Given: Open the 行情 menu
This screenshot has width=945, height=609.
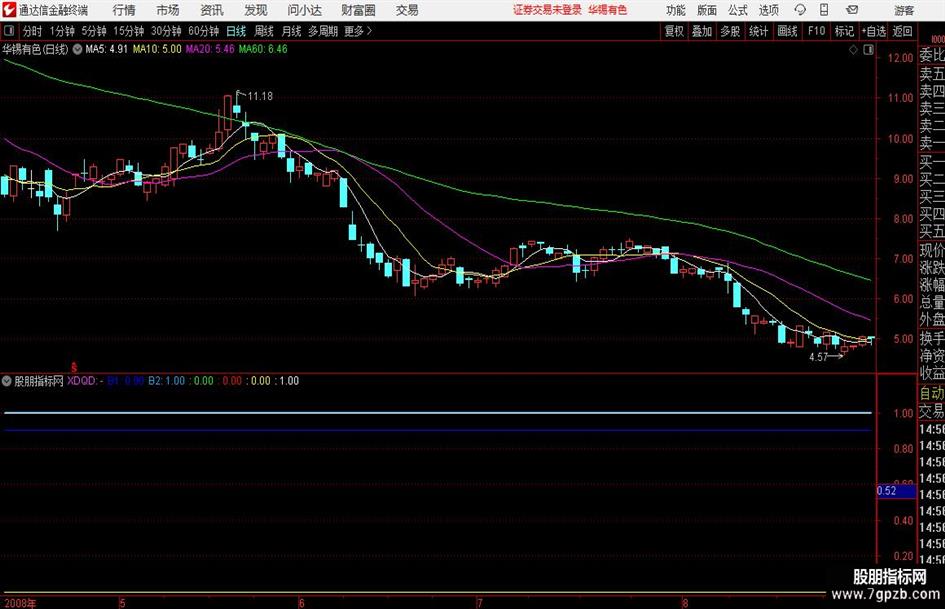Looking at the screenshot, I should pyautogui.click(x=124, y=10).
